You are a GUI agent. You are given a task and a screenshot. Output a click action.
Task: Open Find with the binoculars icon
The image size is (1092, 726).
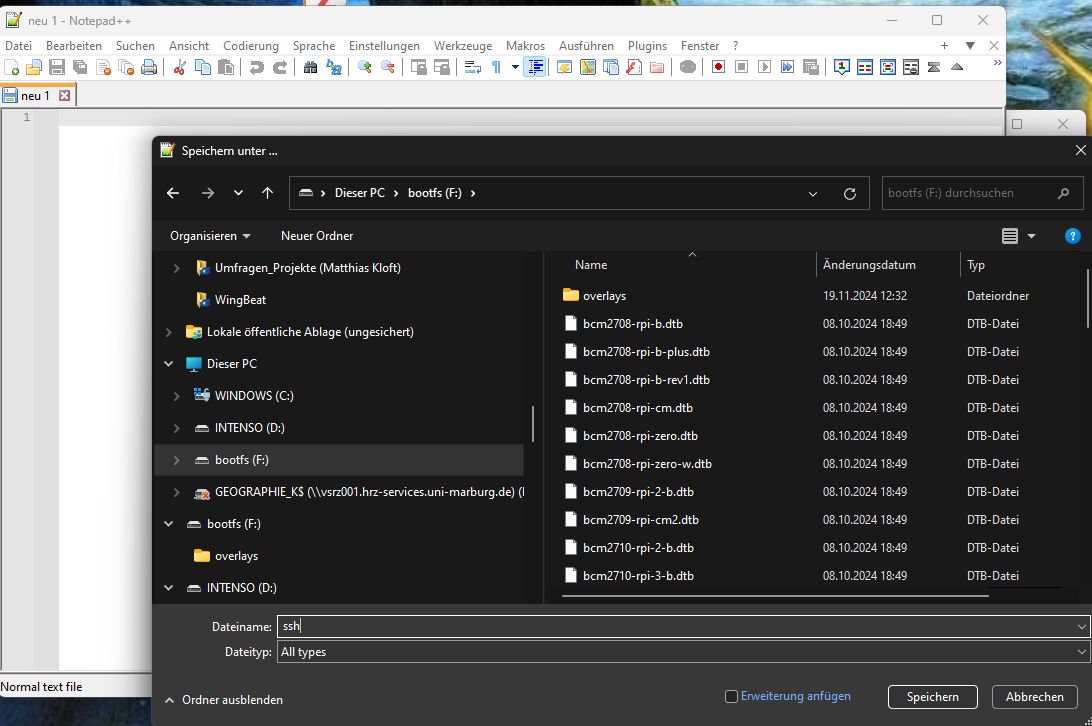tap(311, 68)
